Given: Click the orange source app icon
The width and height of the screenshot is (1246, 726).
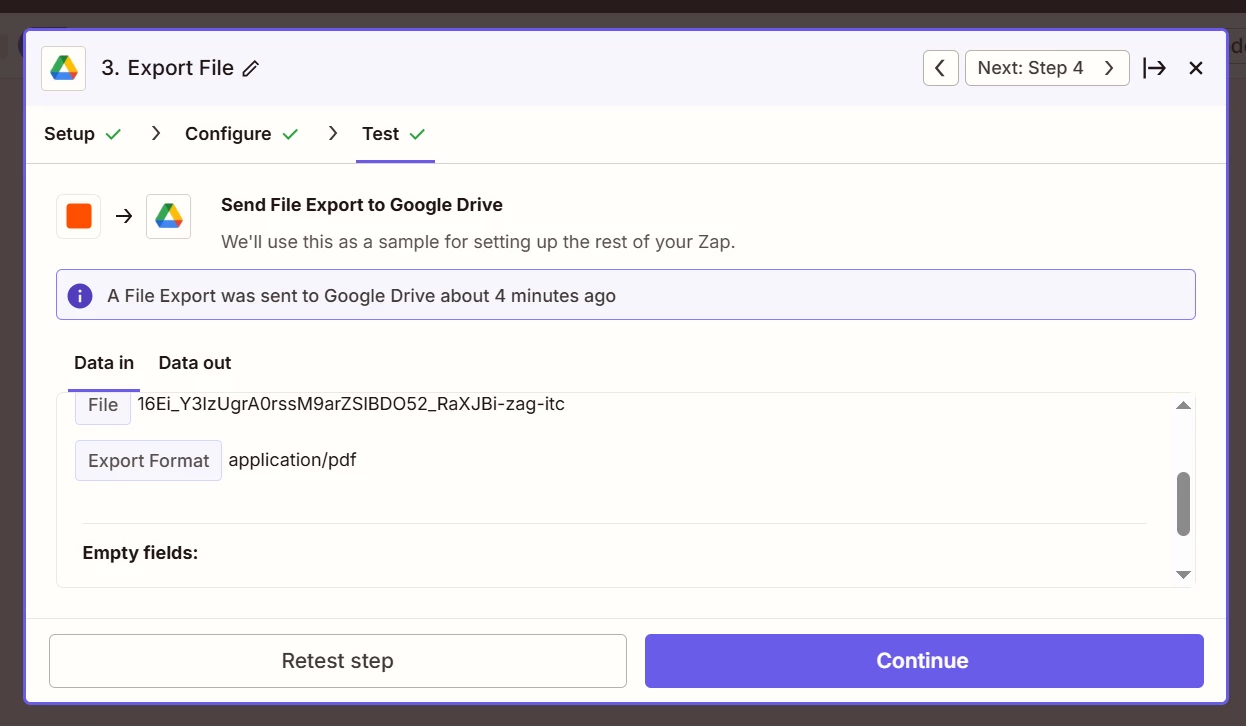Looking at the screenshot, I should tap(79, 216).
